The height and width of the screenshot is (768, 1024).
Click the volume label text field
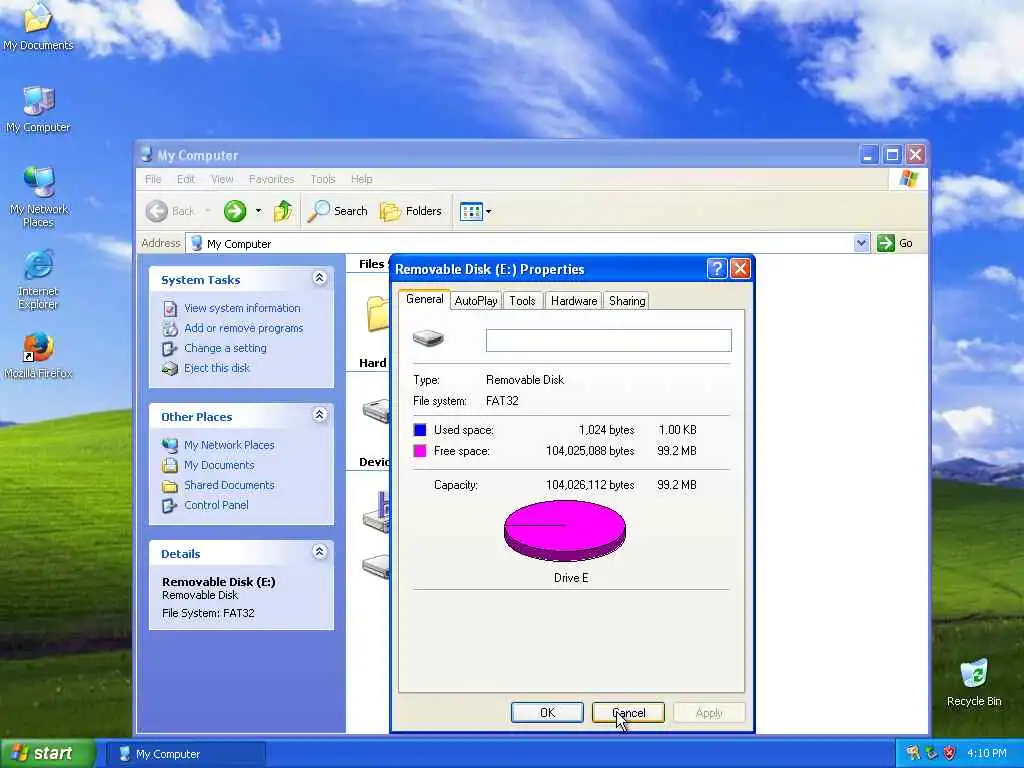(609, 340)
